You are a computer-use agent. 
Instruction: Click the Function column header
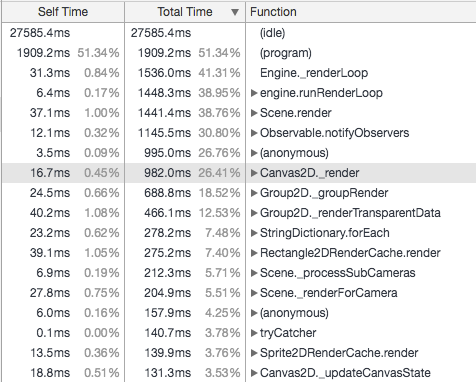[x=361, y=12]
